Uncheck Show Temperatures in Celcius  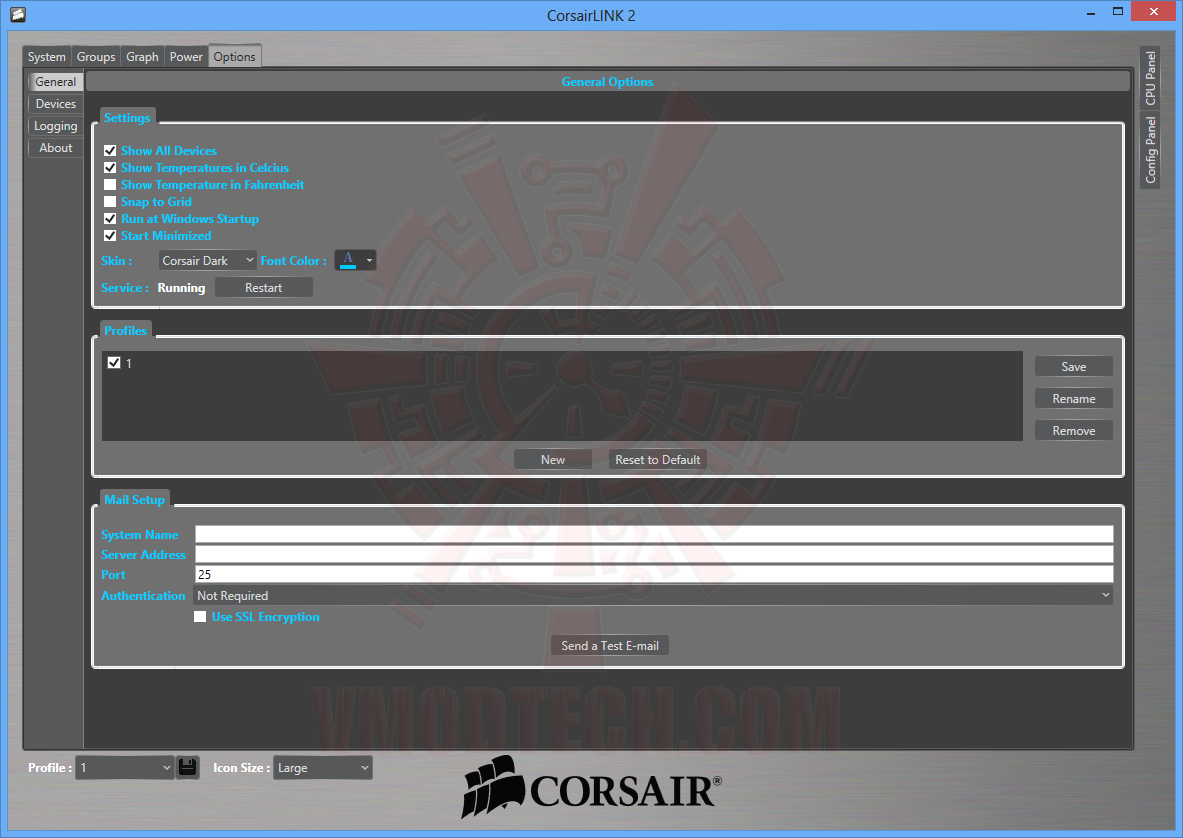[x=110, y=167]
